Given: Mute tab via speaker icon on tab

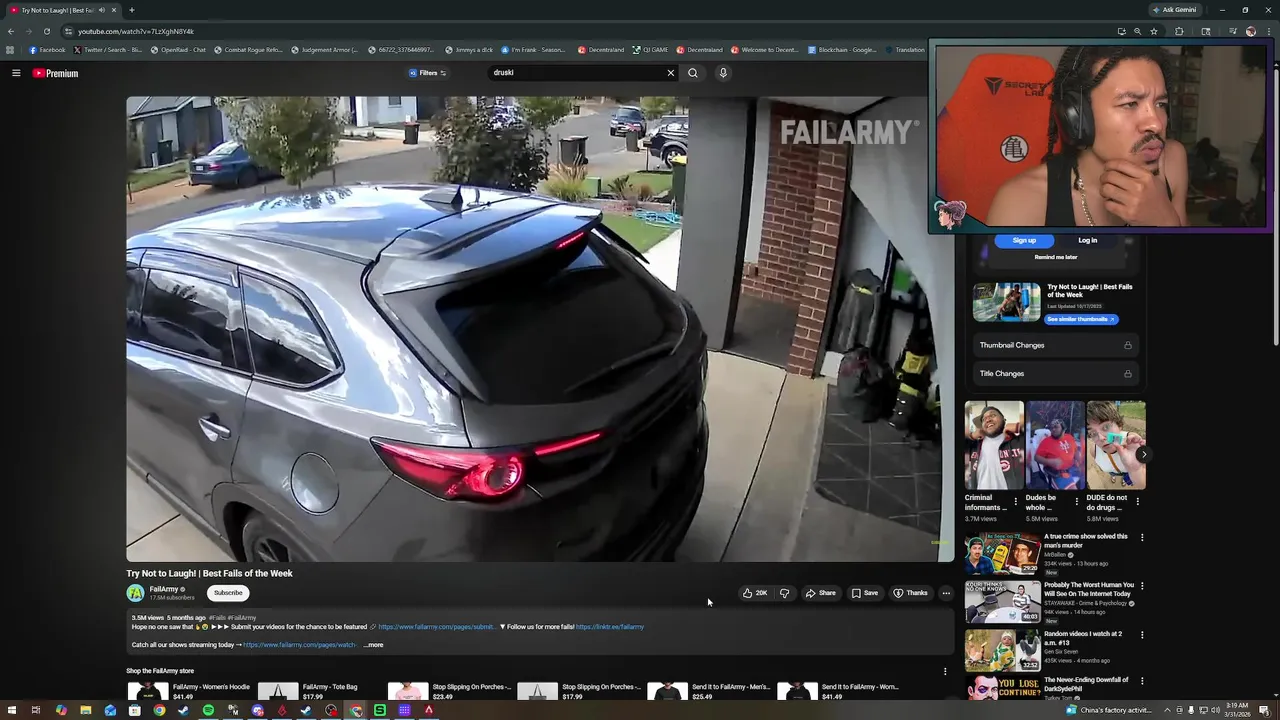Looking at the screenshot, I should (102, 10).
